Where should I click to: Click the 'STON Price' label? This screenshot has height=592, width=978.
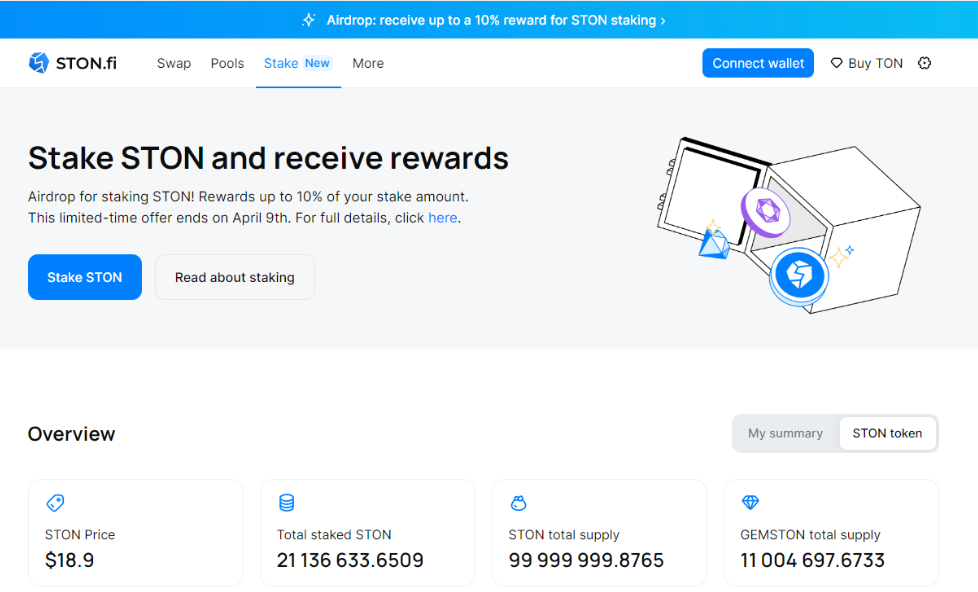80,535
